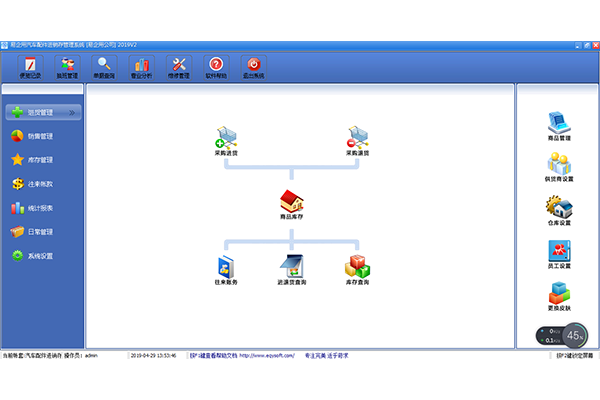
Task: Open goods management (商品管理), the blue computer icon
Action: click(x=559, y=126)
